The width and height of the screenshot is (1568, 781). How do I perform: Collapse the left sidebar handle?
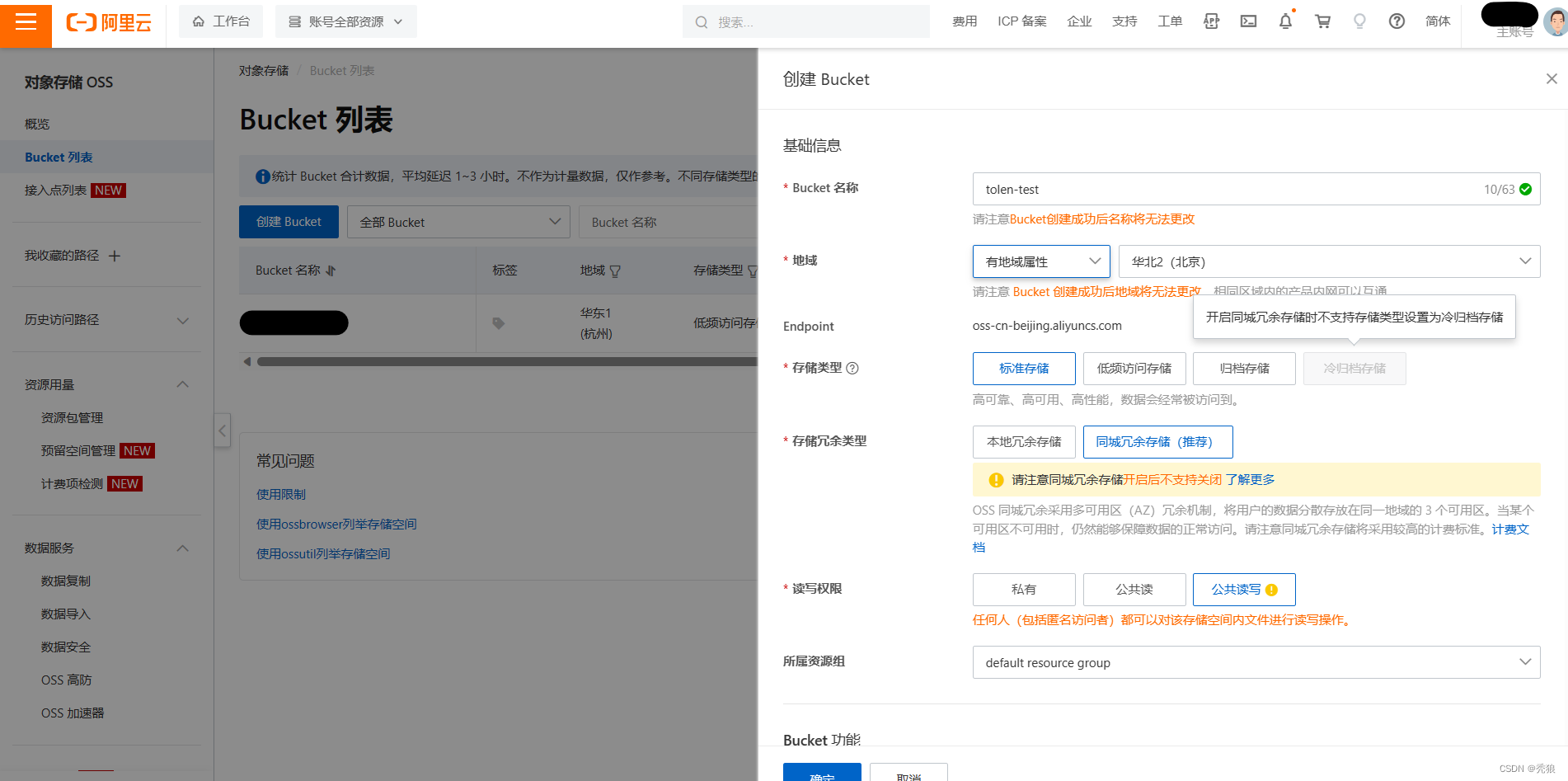(x=222, y=430)
